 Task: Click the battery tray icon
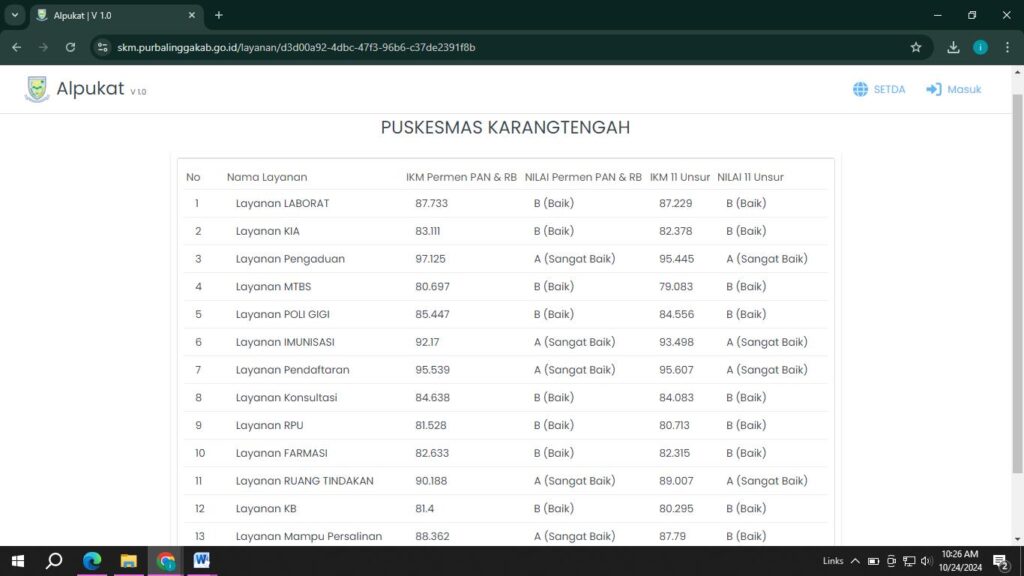coord(873,561)
